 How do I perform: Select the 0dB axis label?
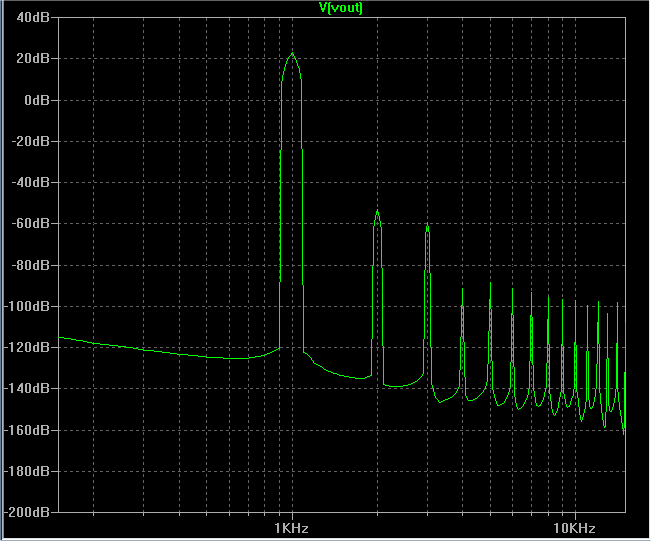[x=37, y=100]
